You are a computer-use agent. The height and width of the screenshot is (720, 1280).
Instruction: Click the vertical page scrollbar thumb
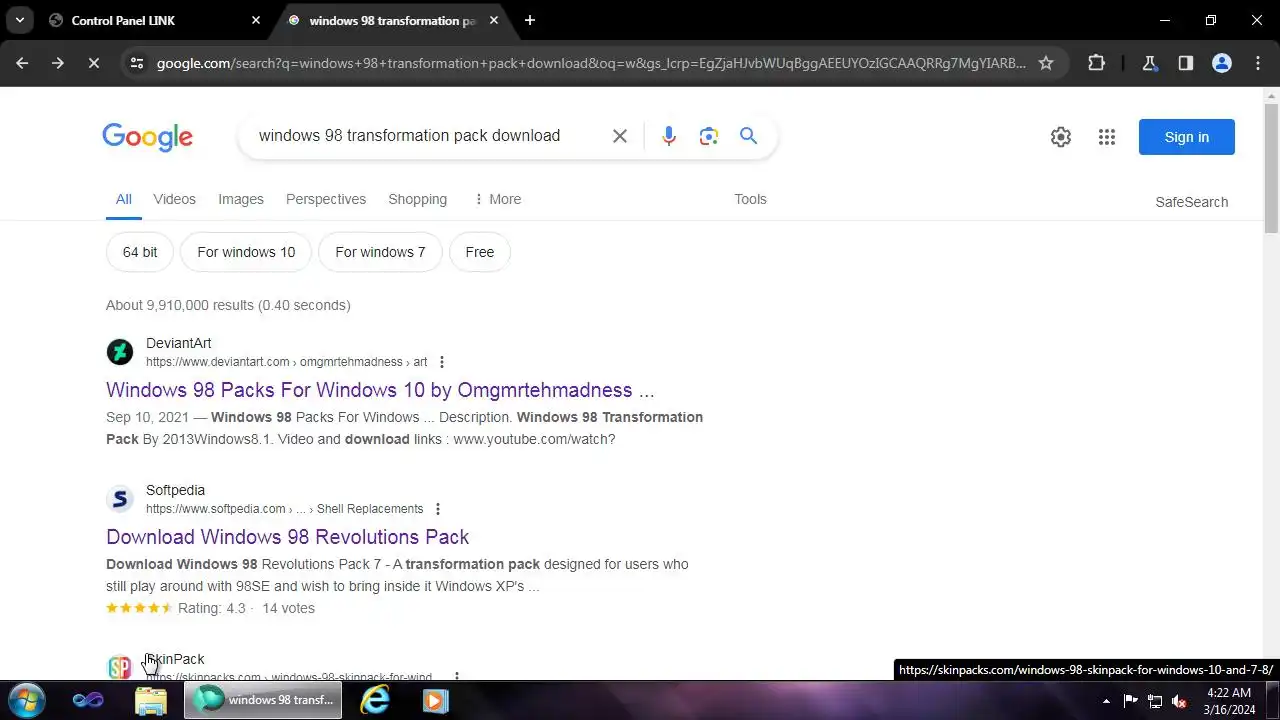coord(1272,167)
